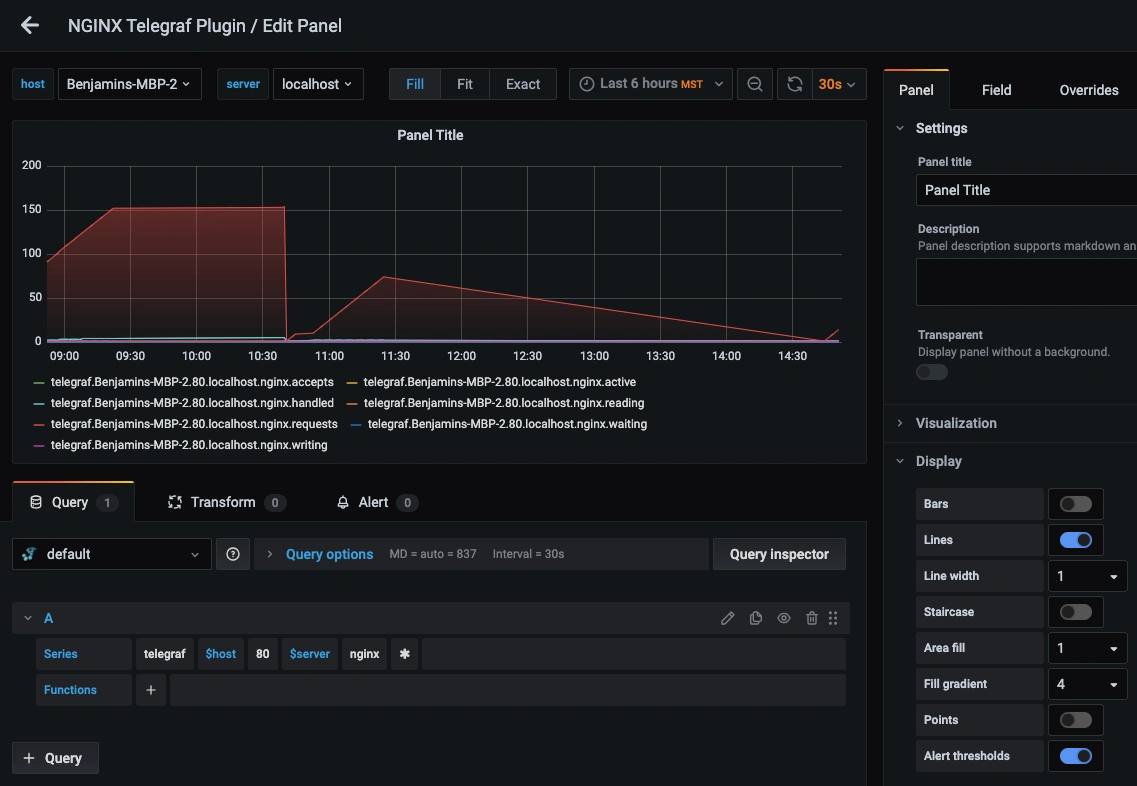Screen dimensions: 1137x786
Task: Select the Fill view mode
Action: point(415,84)
